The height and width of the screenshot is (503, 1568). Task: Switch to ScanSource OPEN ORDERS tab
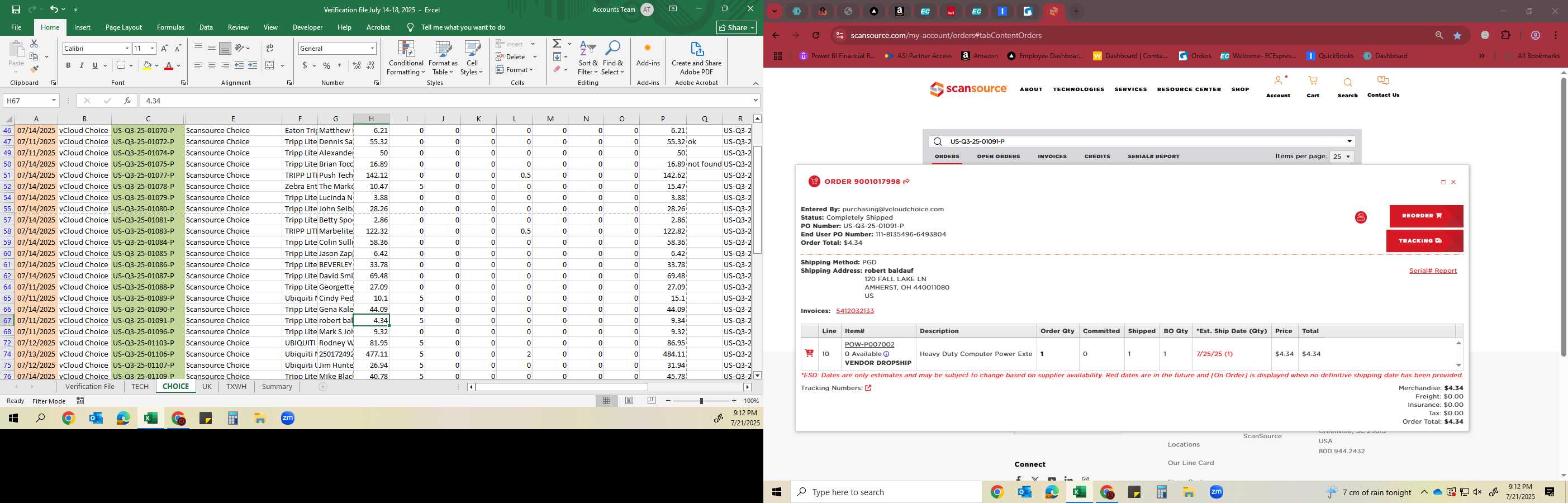(x=998, y=156)
